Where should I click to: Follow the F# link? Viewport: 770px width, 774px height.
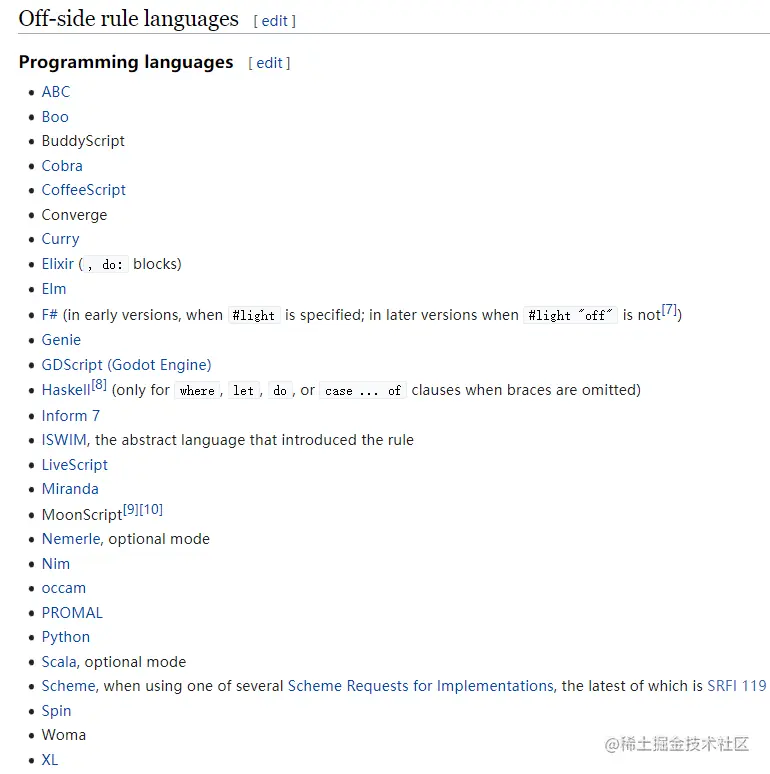[50, 315]
